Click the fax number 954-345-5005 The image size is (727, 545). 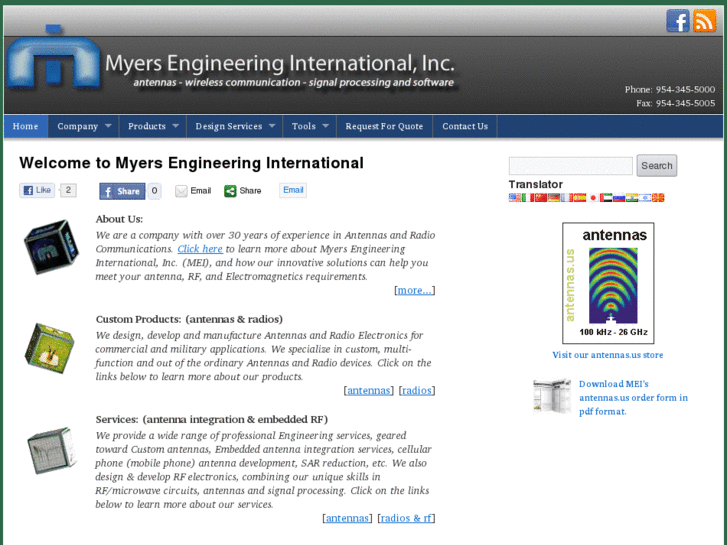(x=685, y=103)
